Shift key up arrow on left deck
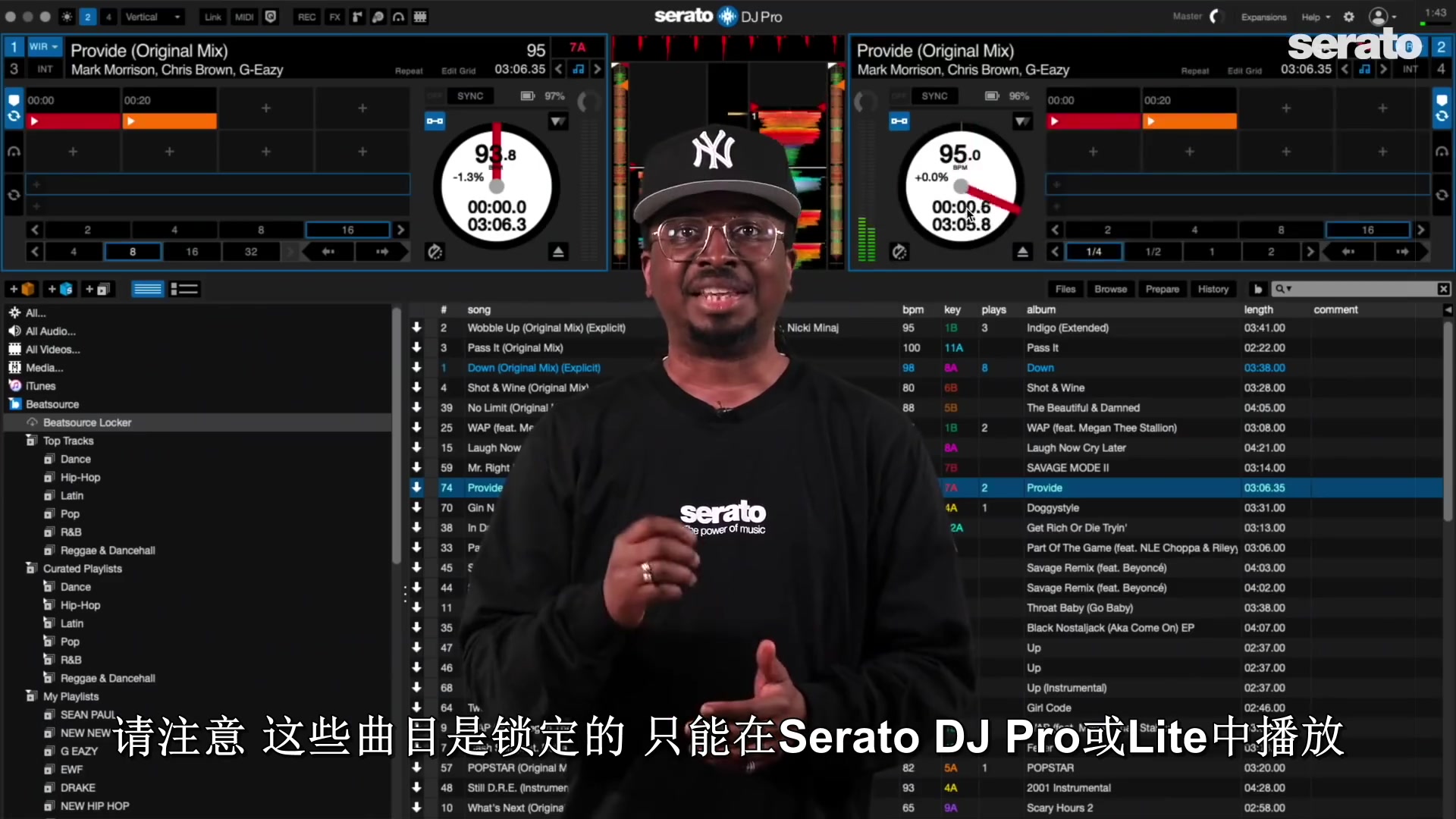 point(598,69)
